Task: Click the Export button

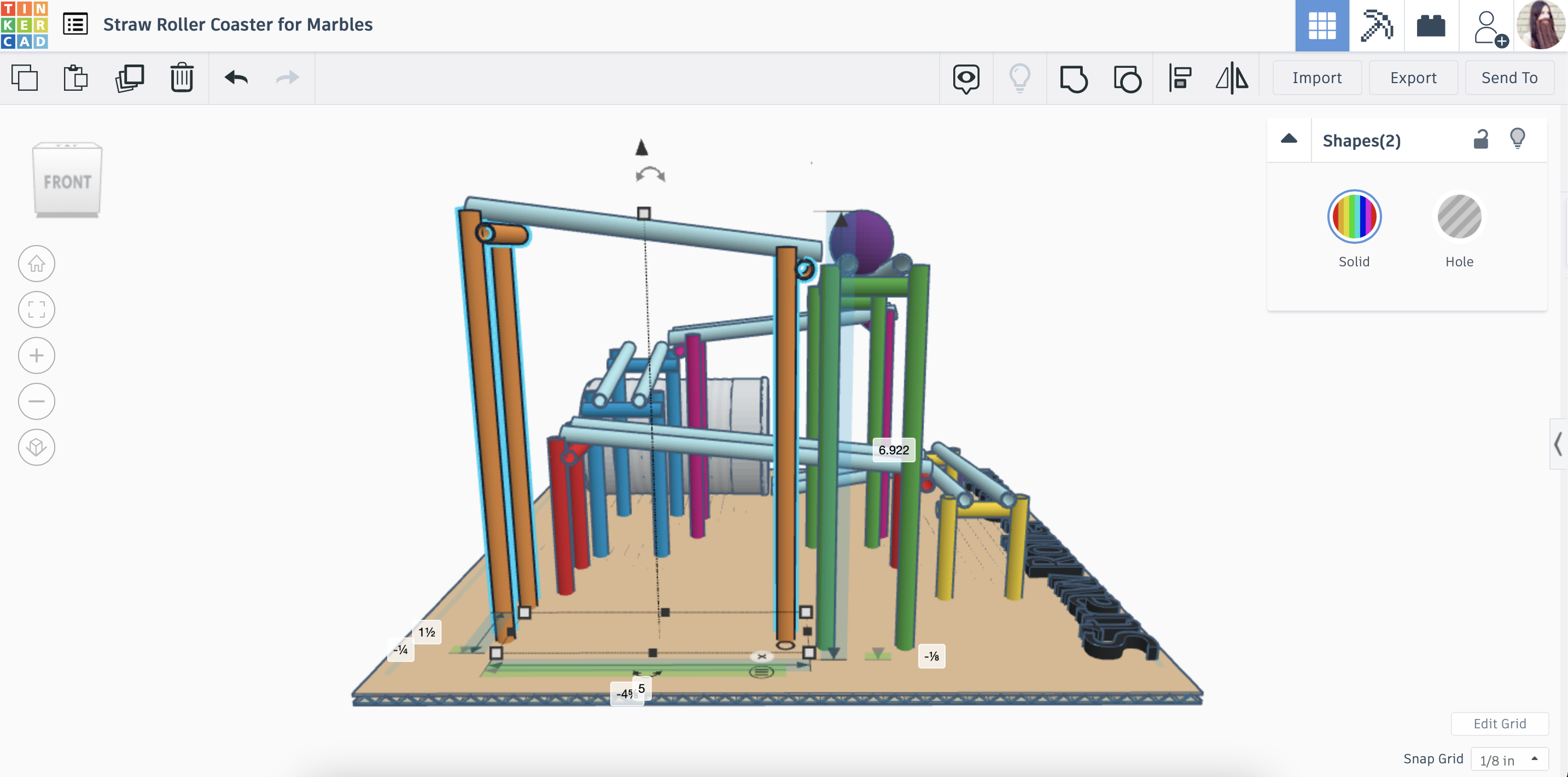Action: click(1413, 77)
